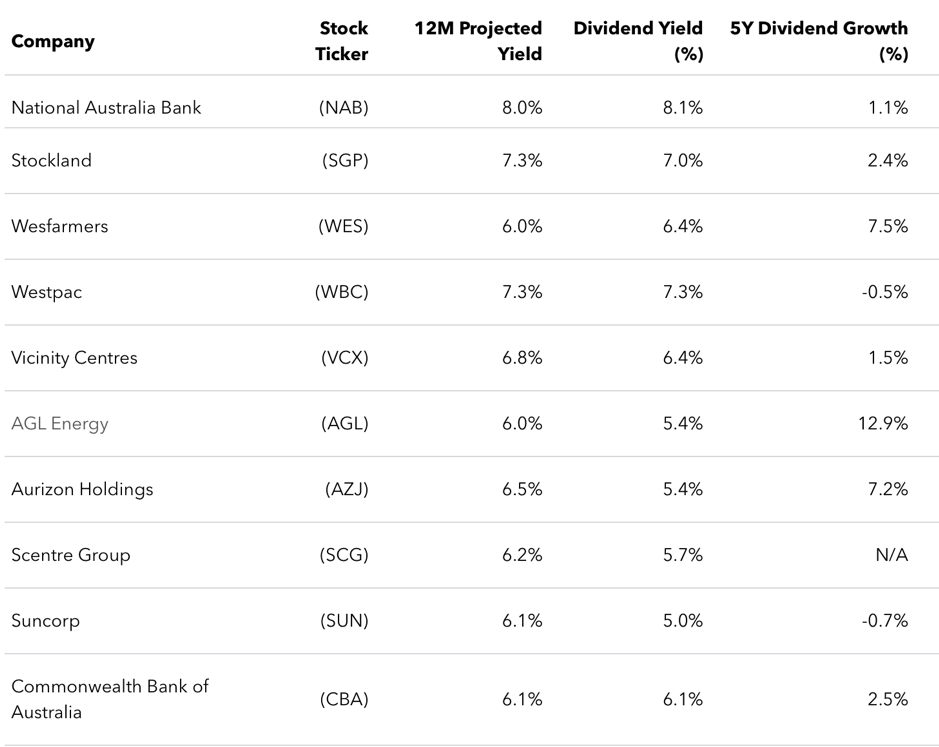Open Commonwealth Bank of Australia entry
Screen dimensions: 939x747
point(109,699)
